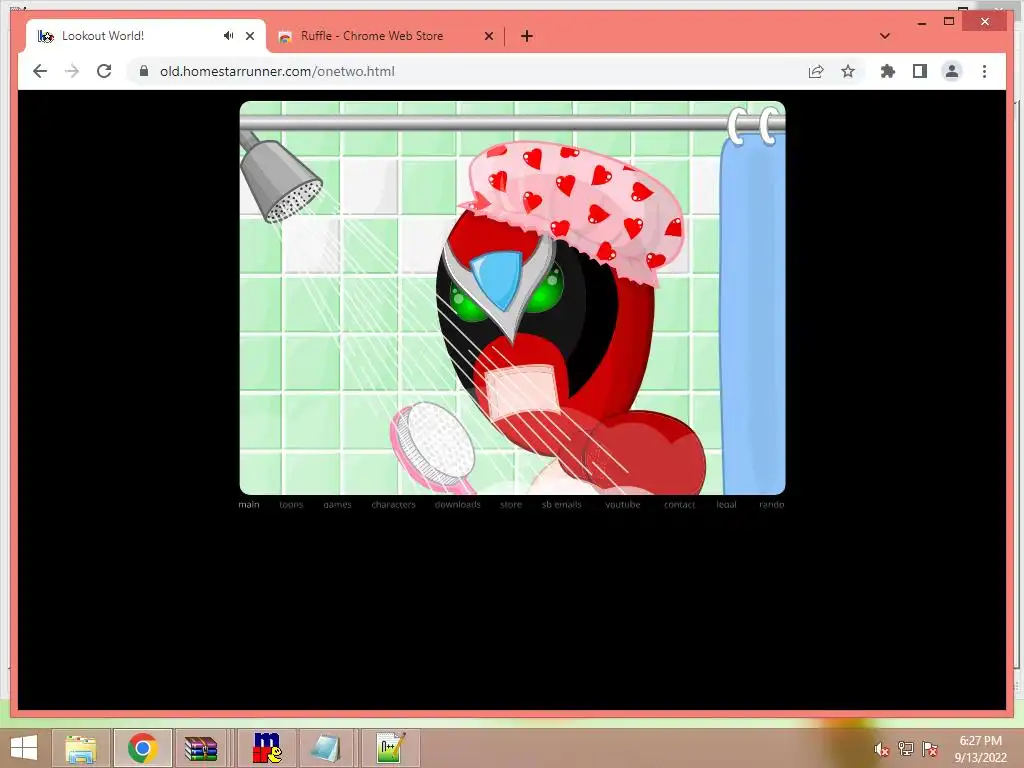Close the Ruffle - Chrome Web Store tab
This screenshot has width=1024, height=768.
pos(488,36)
